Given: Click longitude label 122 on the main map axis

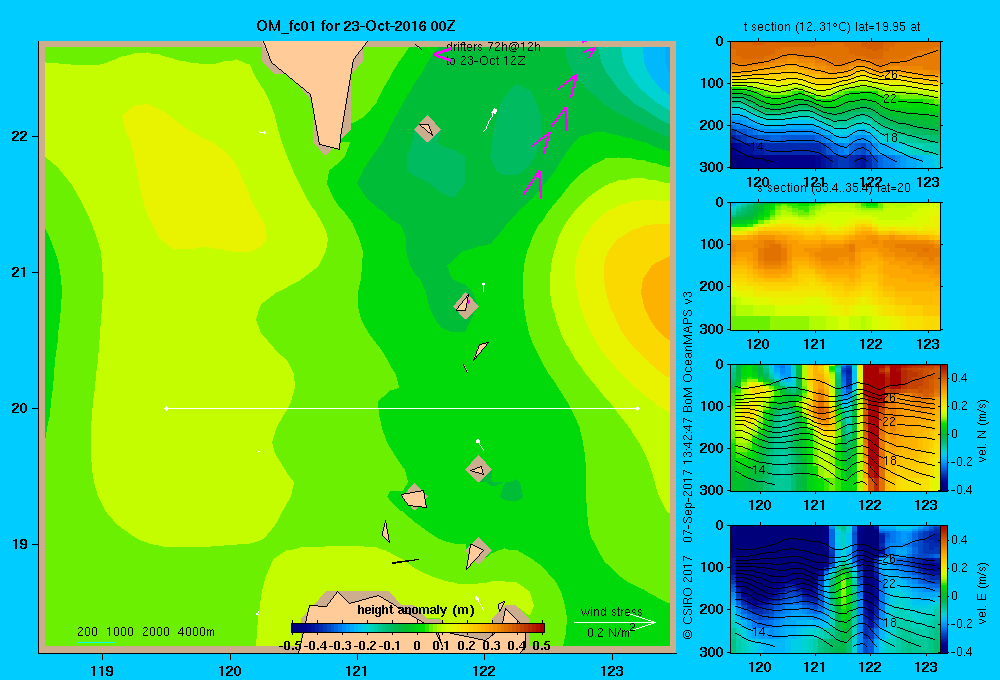Looking at the screenshot, I should (484, 670).
